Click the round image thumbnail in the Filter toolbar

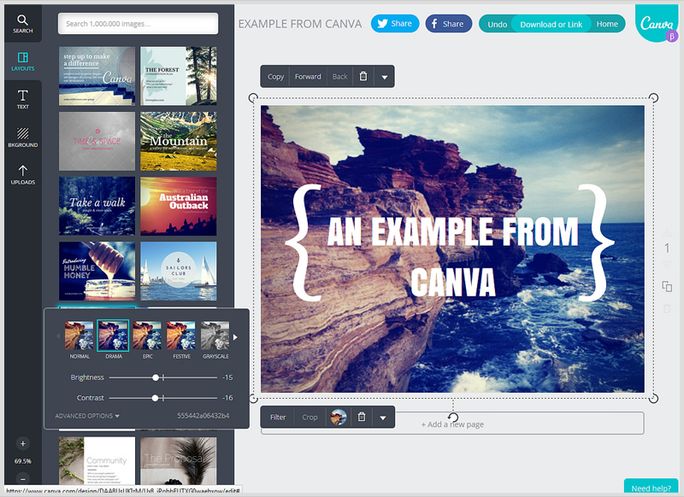pyautogui.click(x=338, y=417)
